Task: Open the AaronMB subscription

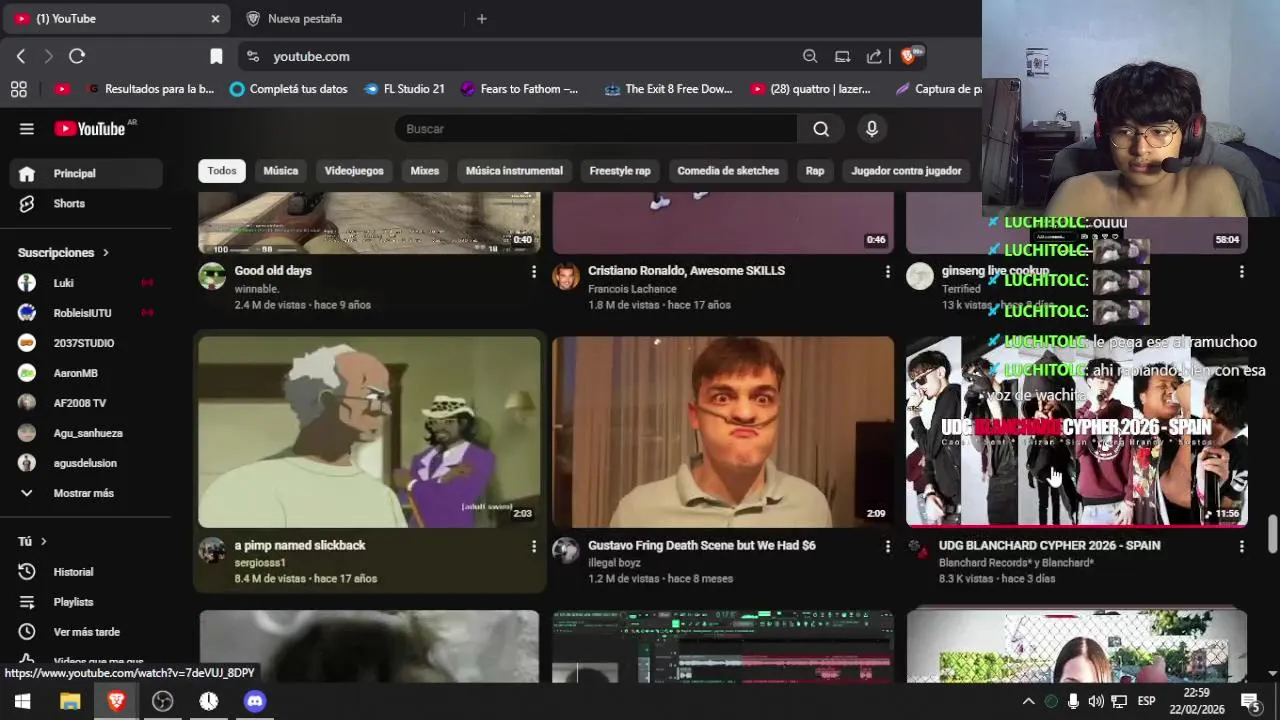Action: (x=86, y=373)
